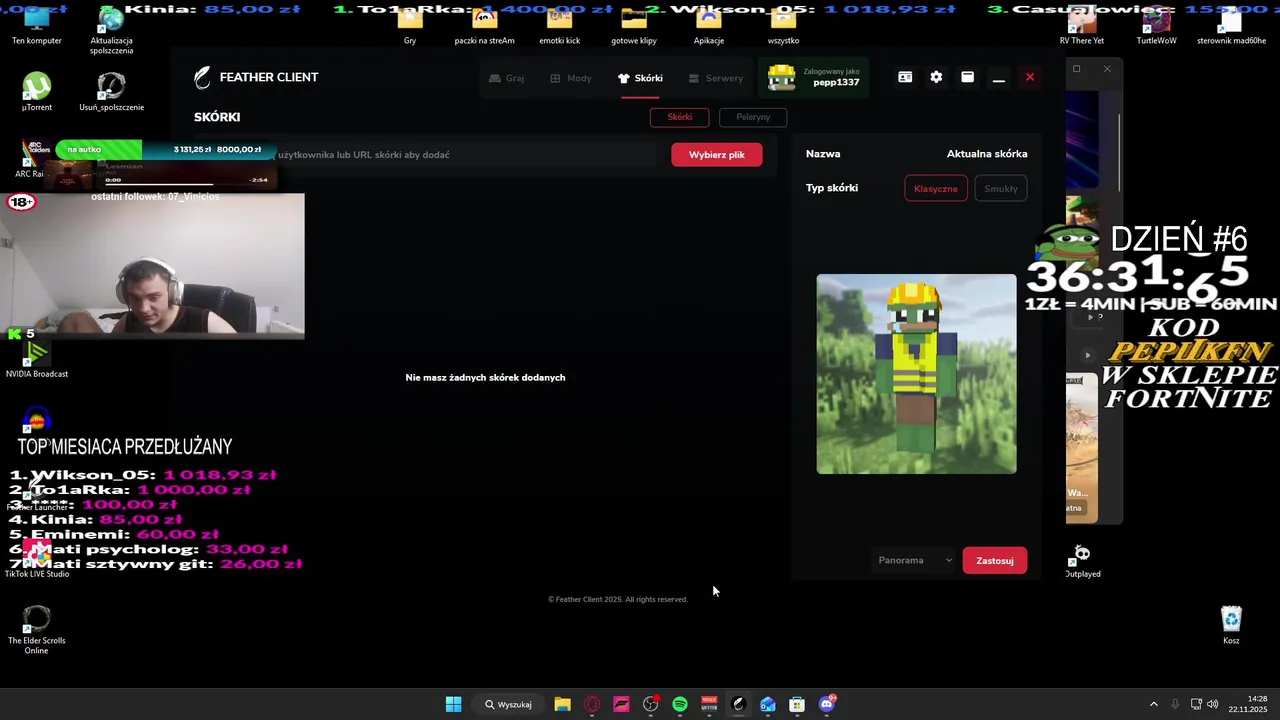Open OBS Studio from the taskbar
Screen dimensions: 1280x720
click(x=651, y=704)
